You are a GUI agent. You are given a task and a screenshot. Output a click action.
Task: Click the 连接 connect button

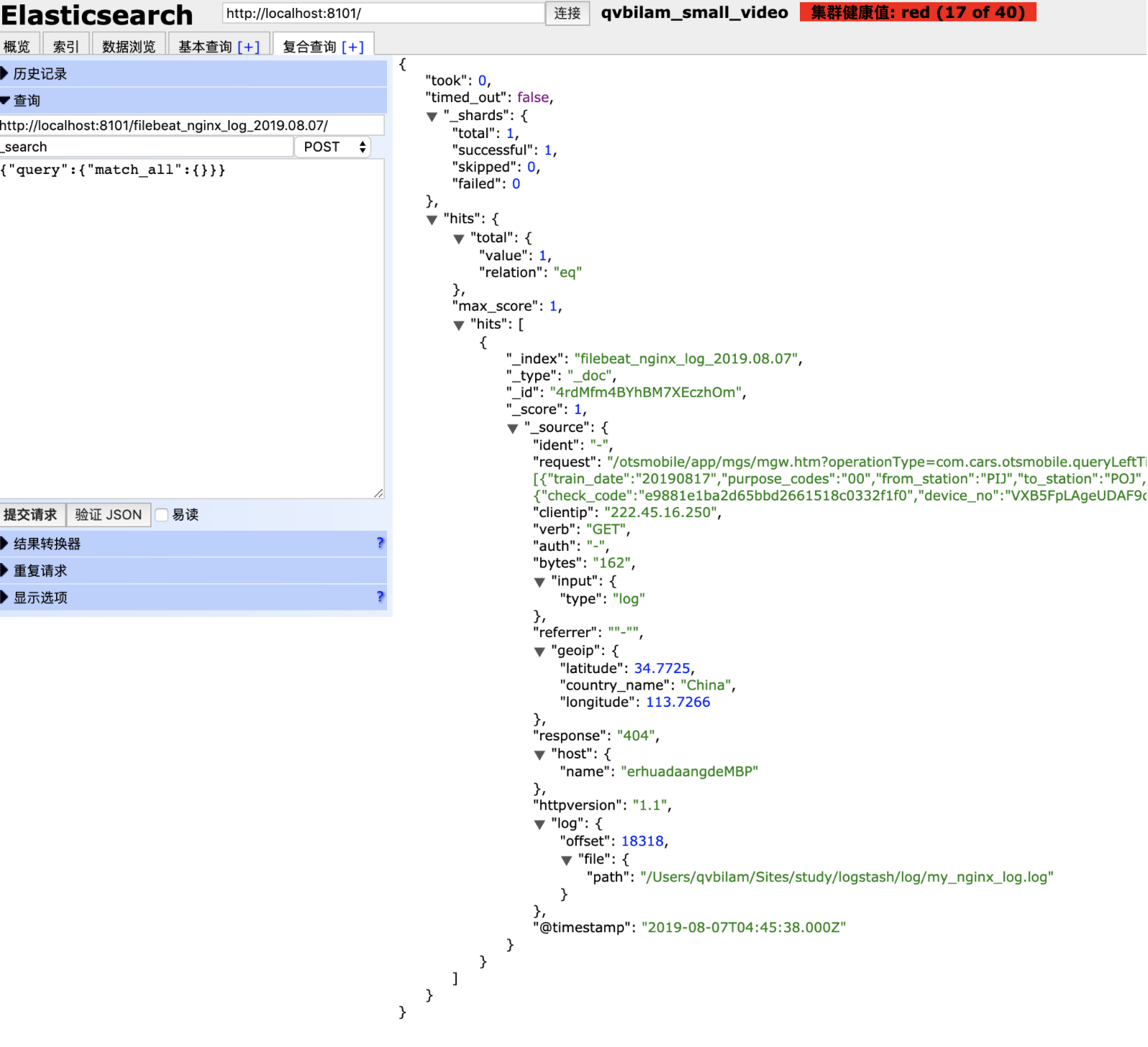[x=568, y=13]
